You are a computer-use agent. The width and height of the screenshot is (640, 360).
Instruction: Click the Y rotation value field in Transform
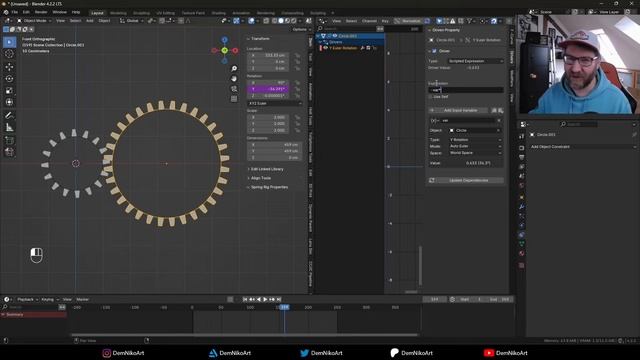tap(269, 89)
